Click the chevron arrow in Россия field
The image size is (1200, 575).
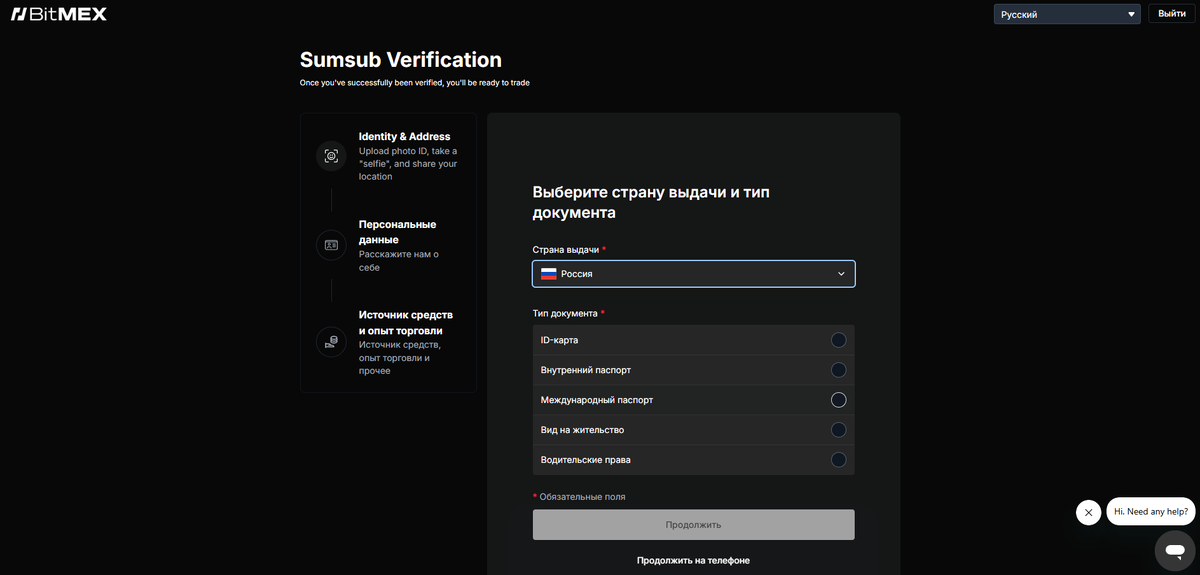841,274
